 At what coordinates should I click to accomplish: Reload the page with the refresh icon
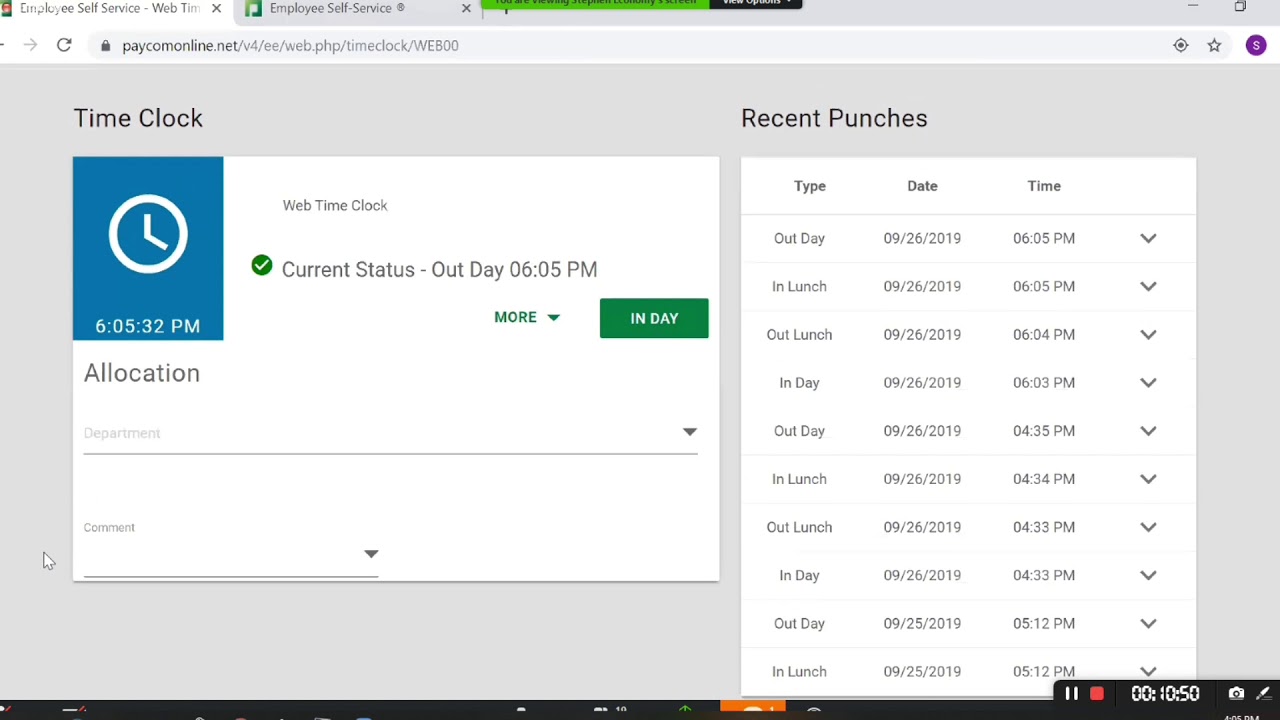(64, 45)
